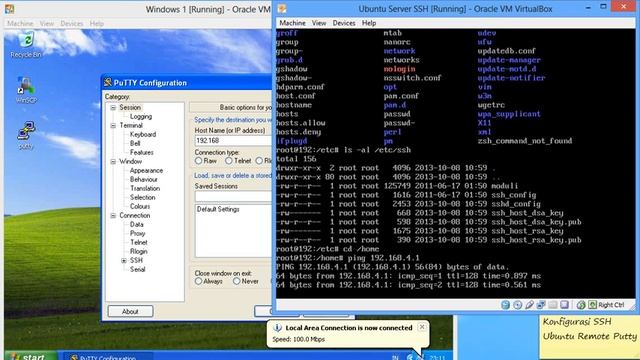This screenshot has width=640, height=360.
Task: Open Machine menu in Windows 1 window
Action: click(20, 24)
